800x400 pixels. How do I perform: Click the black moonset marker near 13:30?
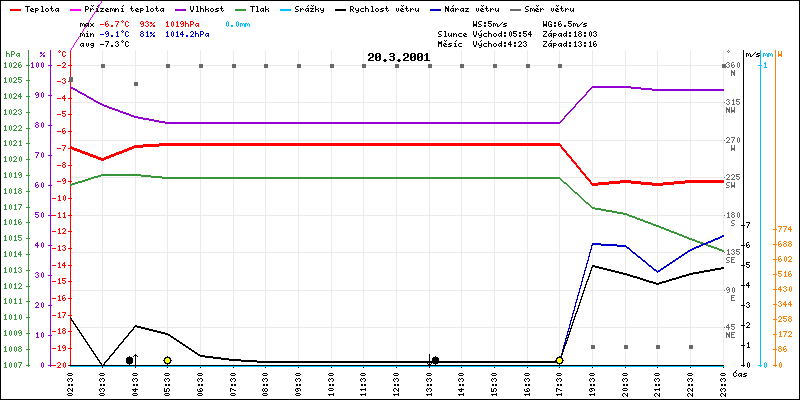(435, 360)
